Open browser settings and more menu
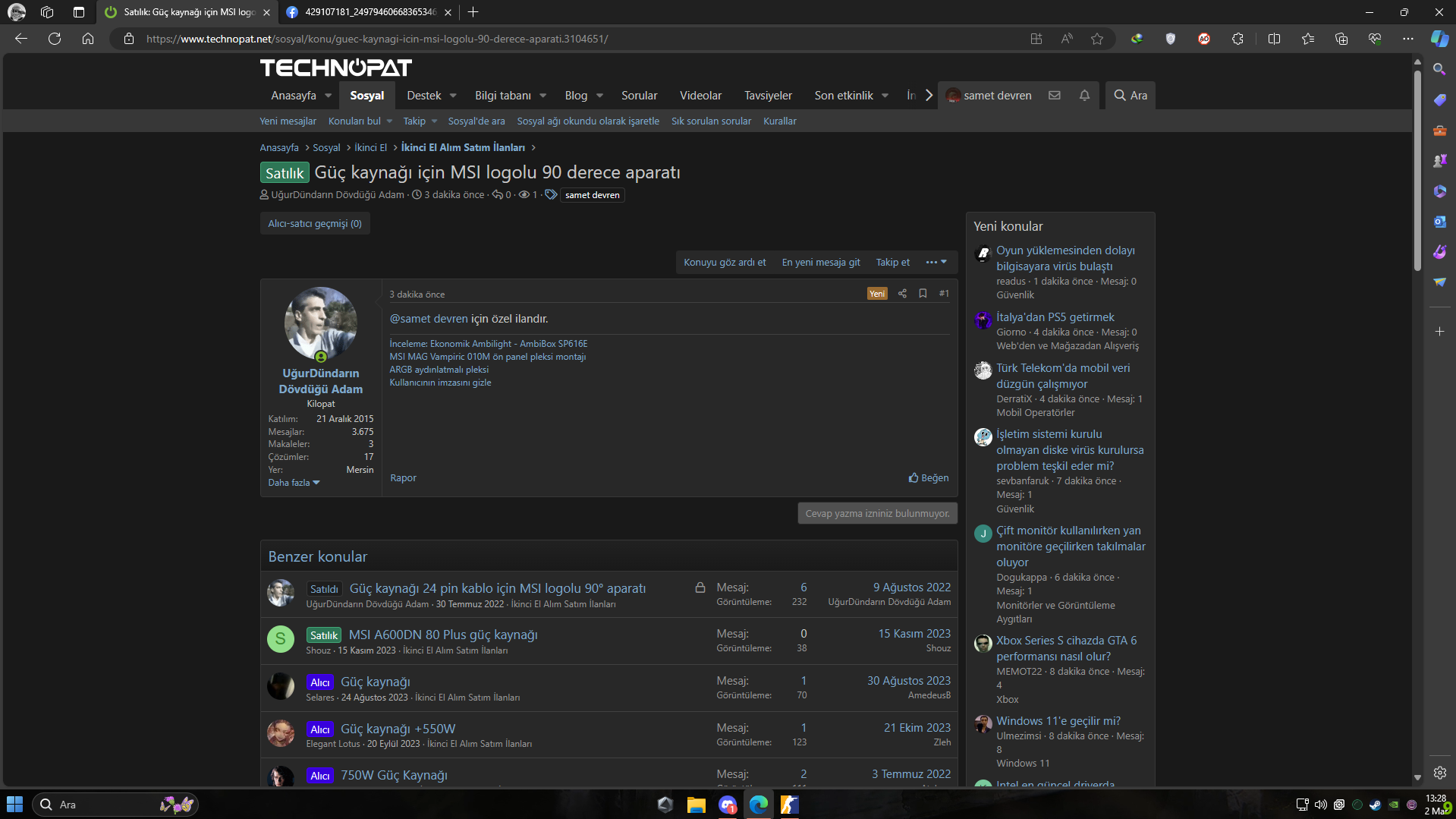 coord(1408,39)
